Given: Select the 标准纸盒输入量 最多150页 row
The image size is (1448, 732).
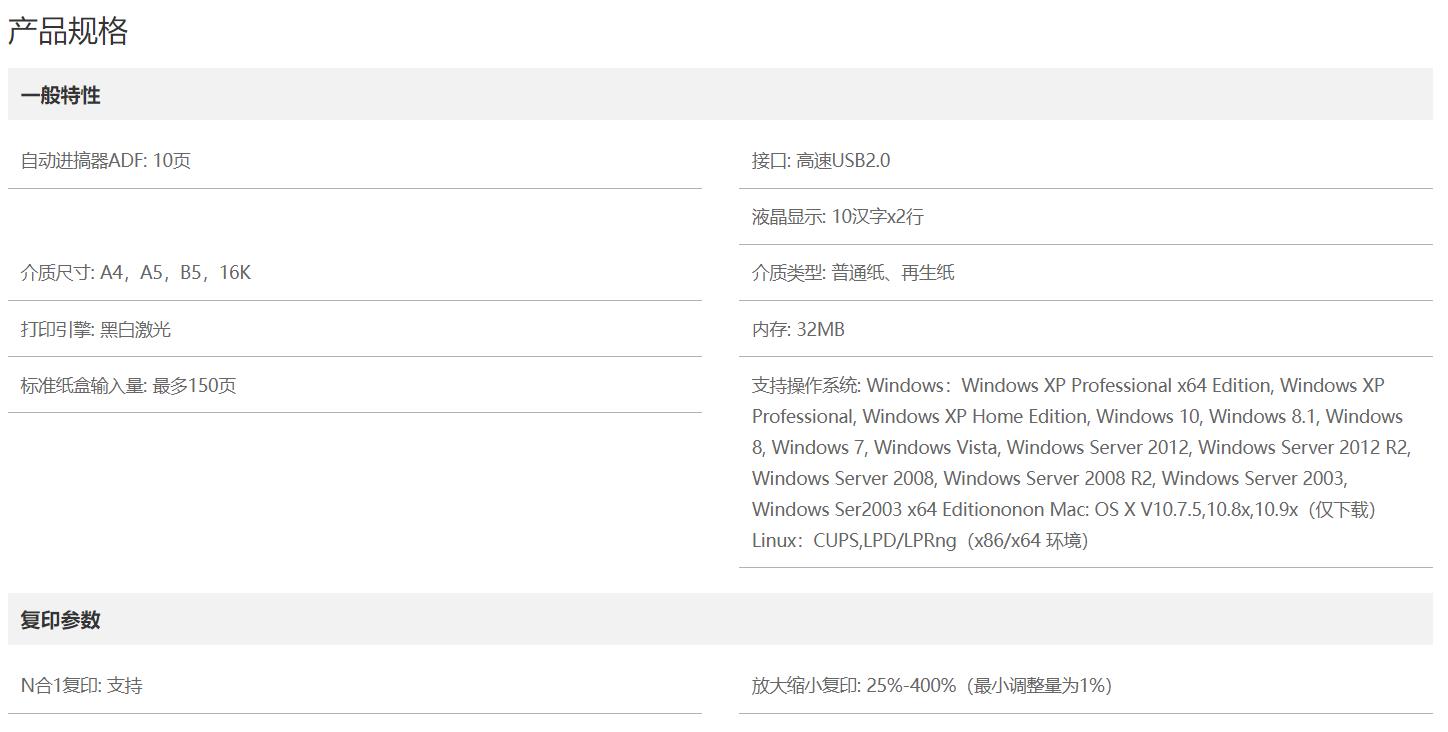Looking at the screenshot, I should (128, 386).
